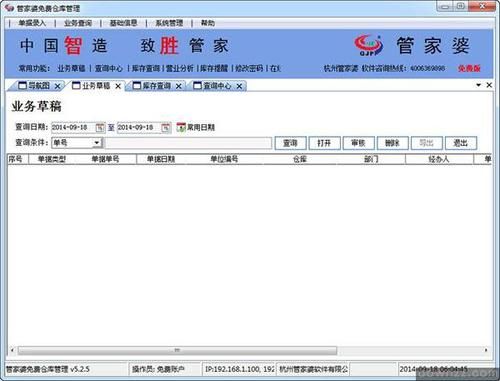Click the 查询 button
This screenshot has height=381, width=500.
point(290,143)
